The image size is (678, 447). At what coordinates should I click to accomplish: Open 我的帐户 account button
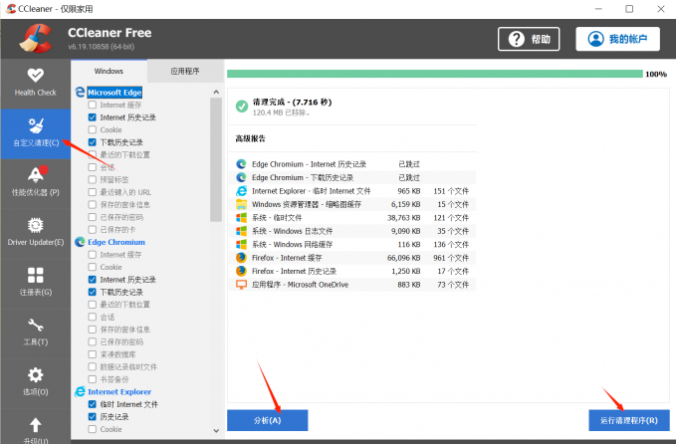tap(618, 39)
